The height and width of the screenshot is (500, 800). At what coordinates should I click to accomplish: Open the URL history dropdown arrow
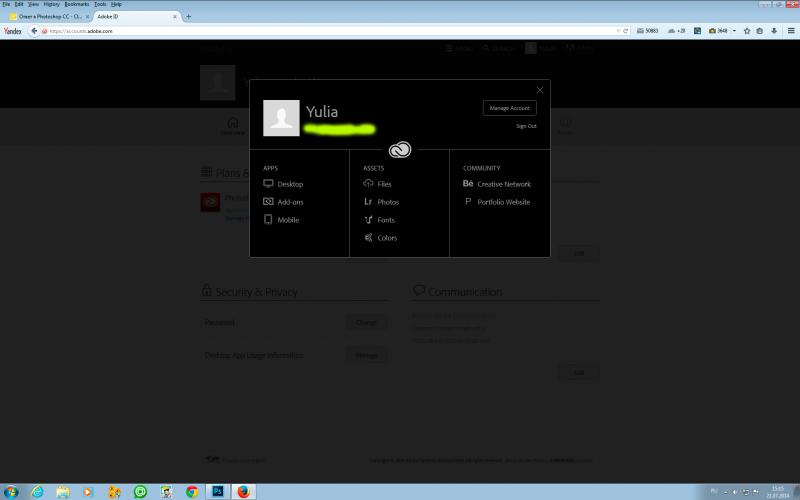click(x=618, y=31)
